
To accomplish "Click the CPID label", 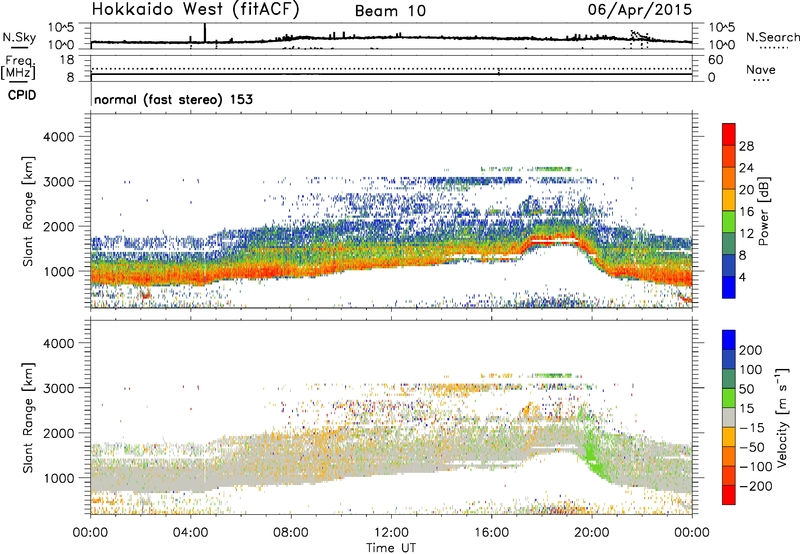I will click(x=22, y=95).
